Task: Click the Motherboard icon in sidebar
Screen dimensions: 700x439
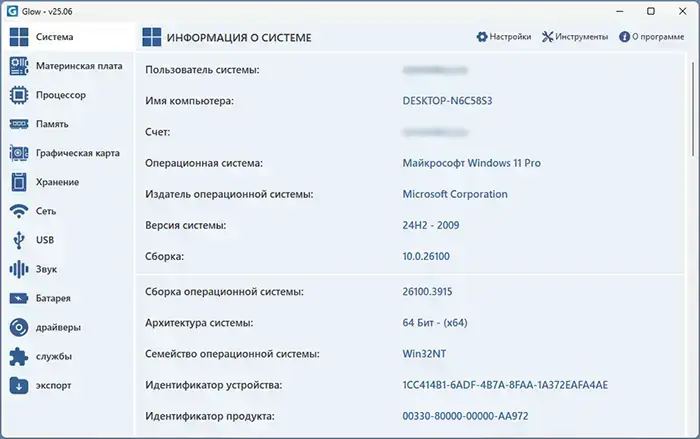Action: (x=18, y=66)
